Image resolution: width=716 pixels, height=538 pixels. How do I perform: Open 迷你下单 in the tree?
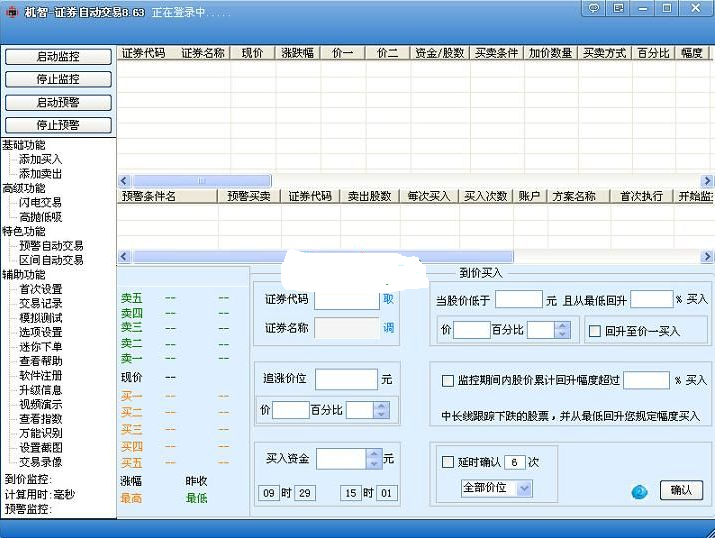(x=40, y=347)
